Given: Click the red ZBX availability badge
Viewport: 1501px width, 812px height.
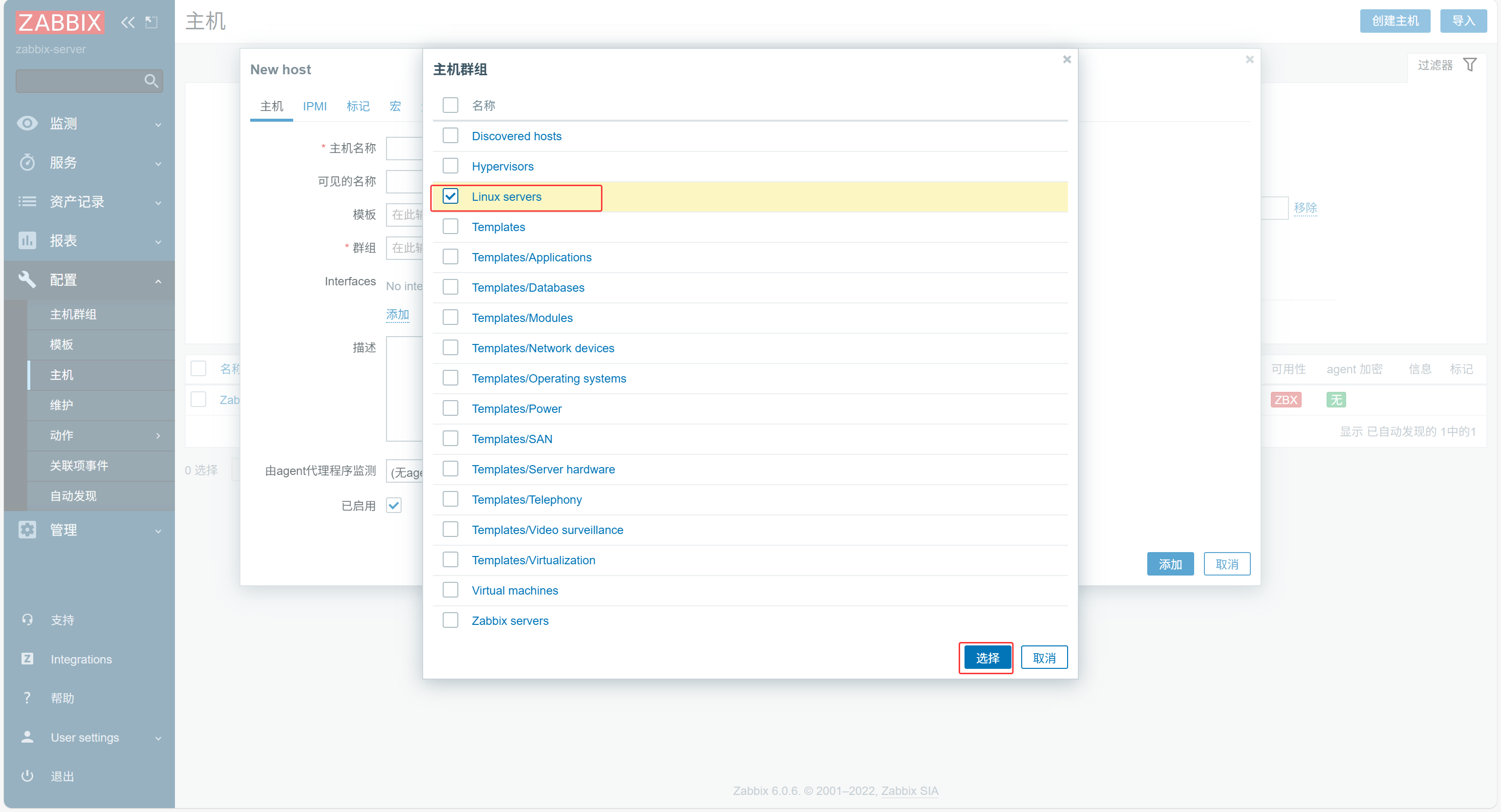Looking at the screenshot, I should (1286, 400).
